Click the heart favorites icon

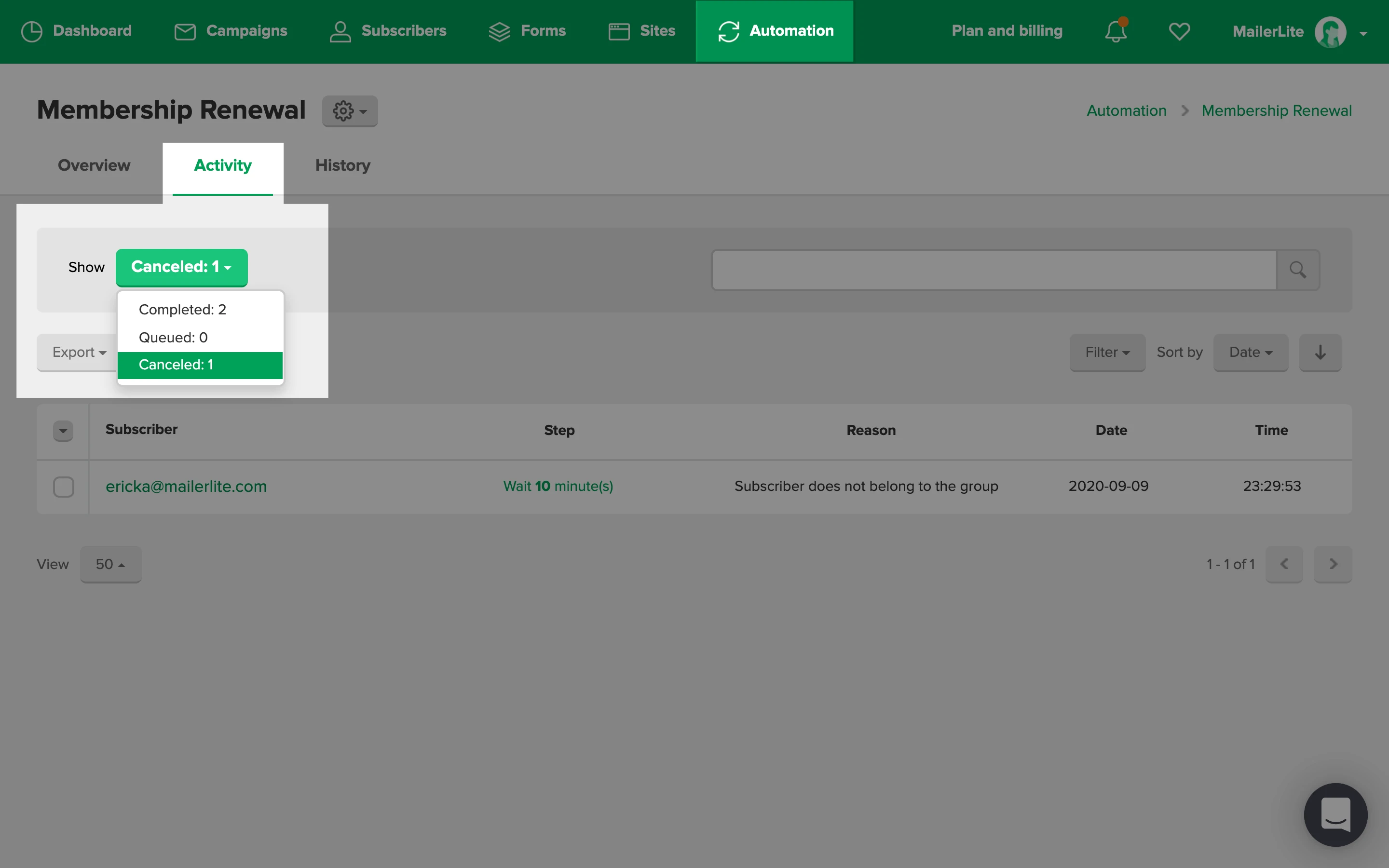click(x=1179, y=31)
